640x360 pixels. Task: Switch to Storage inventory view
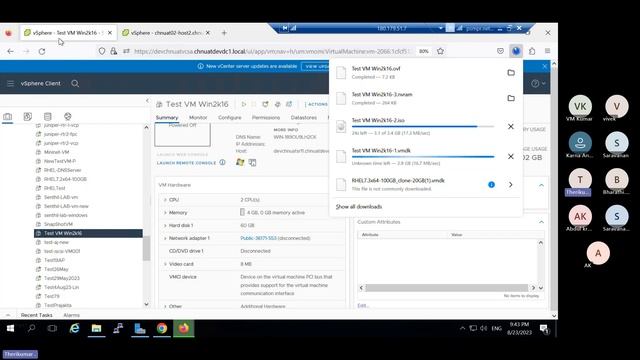[48, 116]
